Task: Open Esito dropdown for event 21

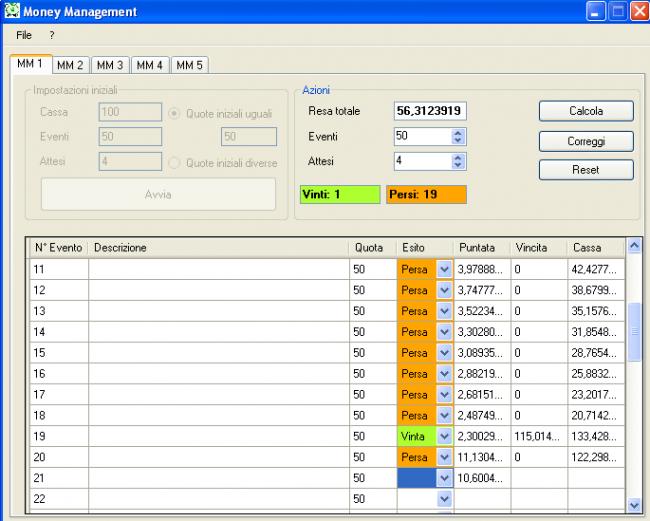Action: (444, 478)
